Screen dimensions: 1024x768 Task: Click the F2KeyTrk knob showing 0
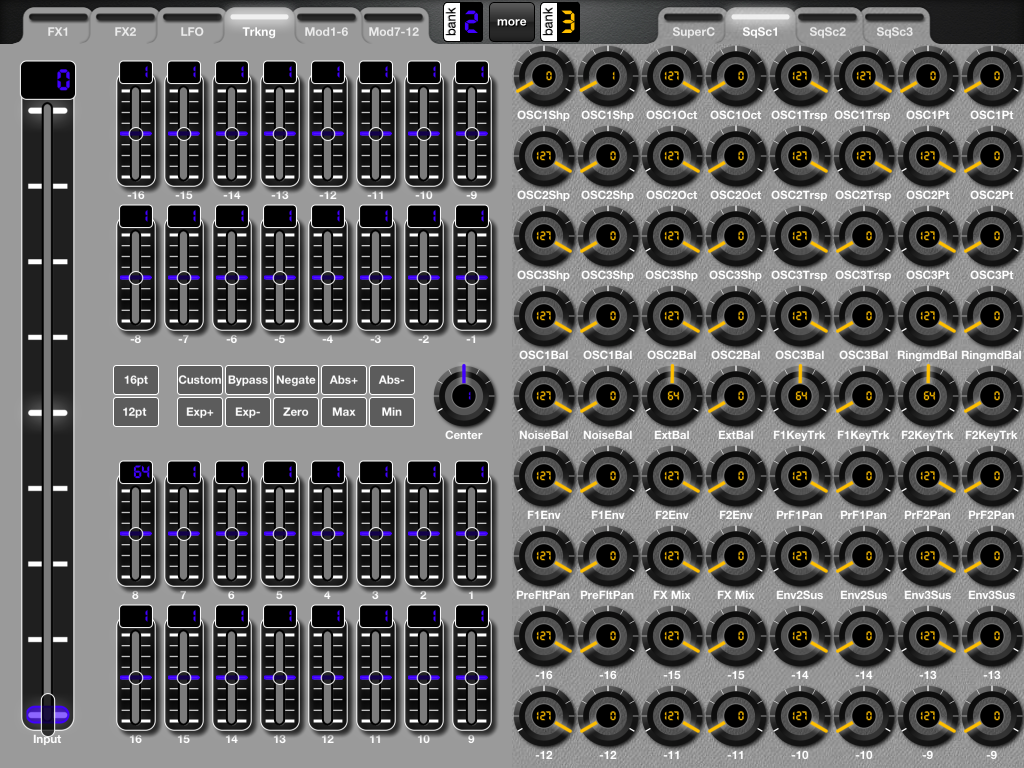point(991,396)
